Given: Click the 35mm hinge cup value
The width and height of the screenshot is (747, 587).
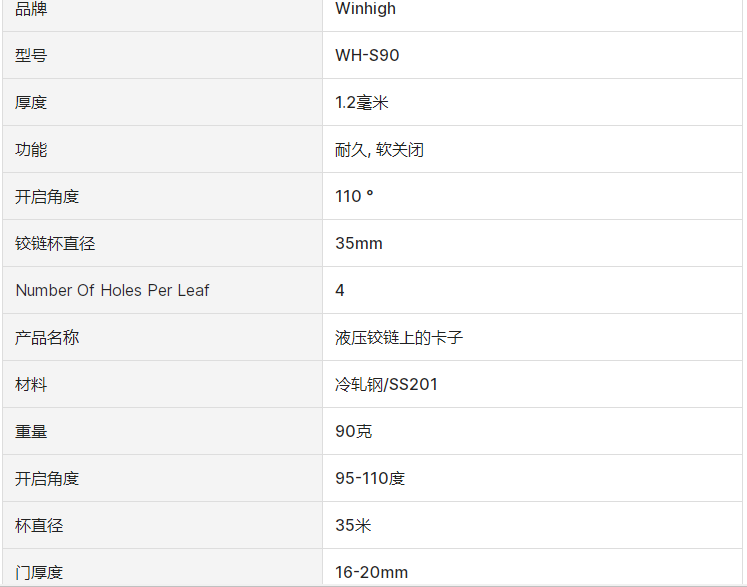Looking at the screenshot, I should coord(359,243).
